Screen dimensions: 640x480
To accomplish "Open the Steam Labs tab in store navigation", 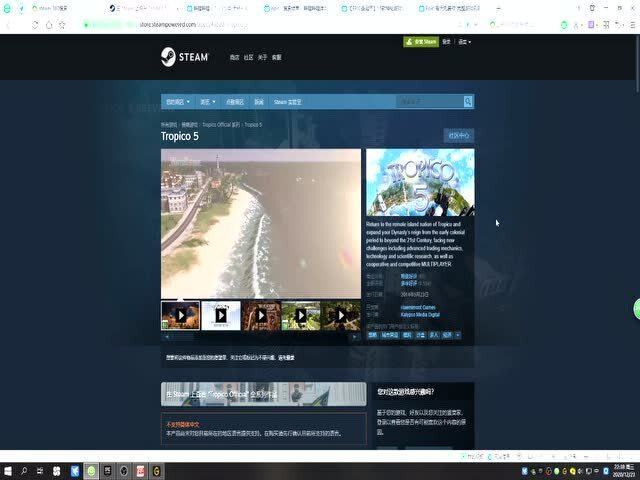I will (287, 102).
